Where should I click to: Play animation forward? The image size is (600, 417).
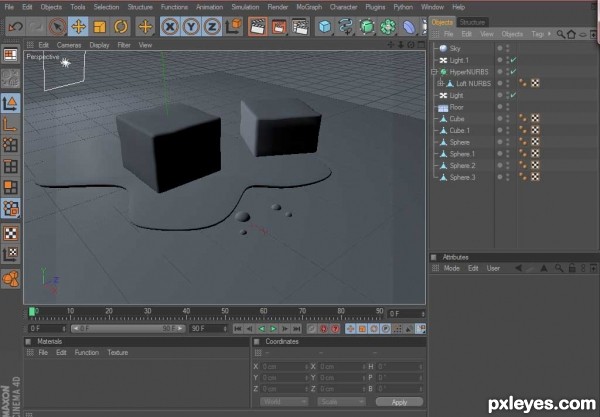273,329
